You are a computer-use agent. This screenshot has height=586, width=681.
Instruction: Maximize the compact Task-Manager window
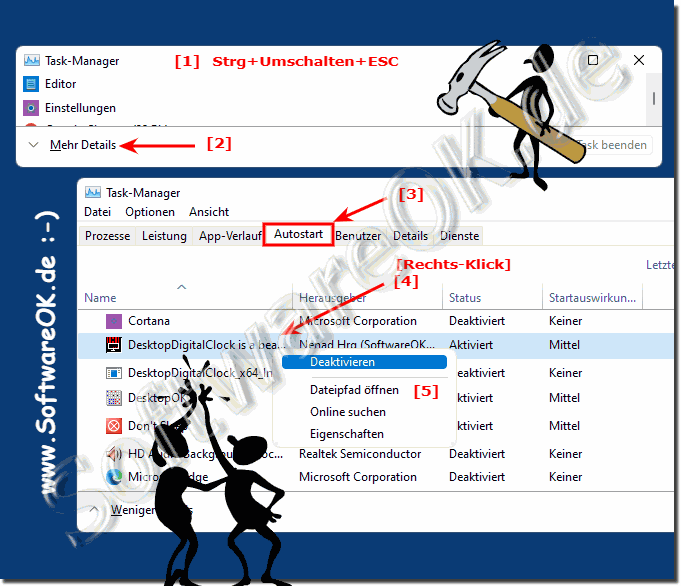point(593,60)
